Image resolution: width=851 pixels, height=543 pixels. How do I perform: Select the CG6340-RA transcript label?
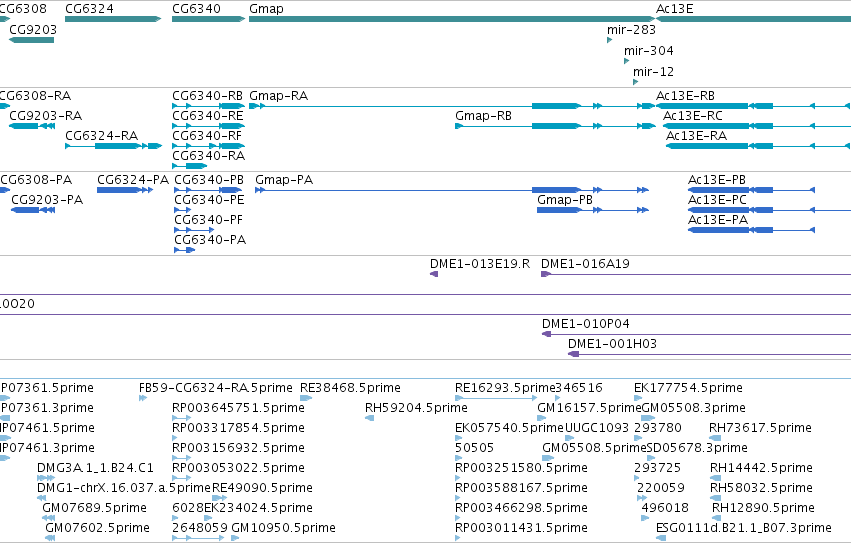click(x=208, y=156)
